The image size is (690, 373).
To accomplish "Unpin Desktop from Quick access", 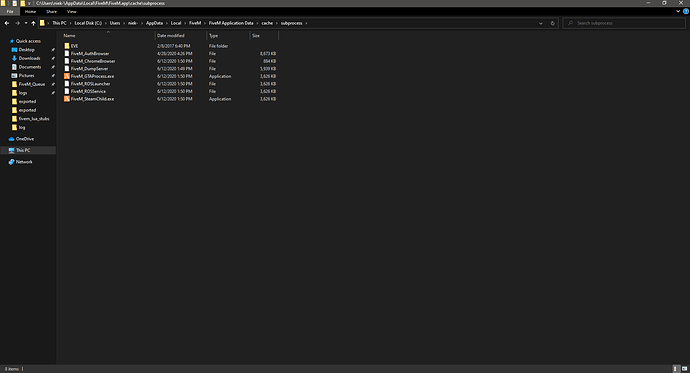I will 53,50.
